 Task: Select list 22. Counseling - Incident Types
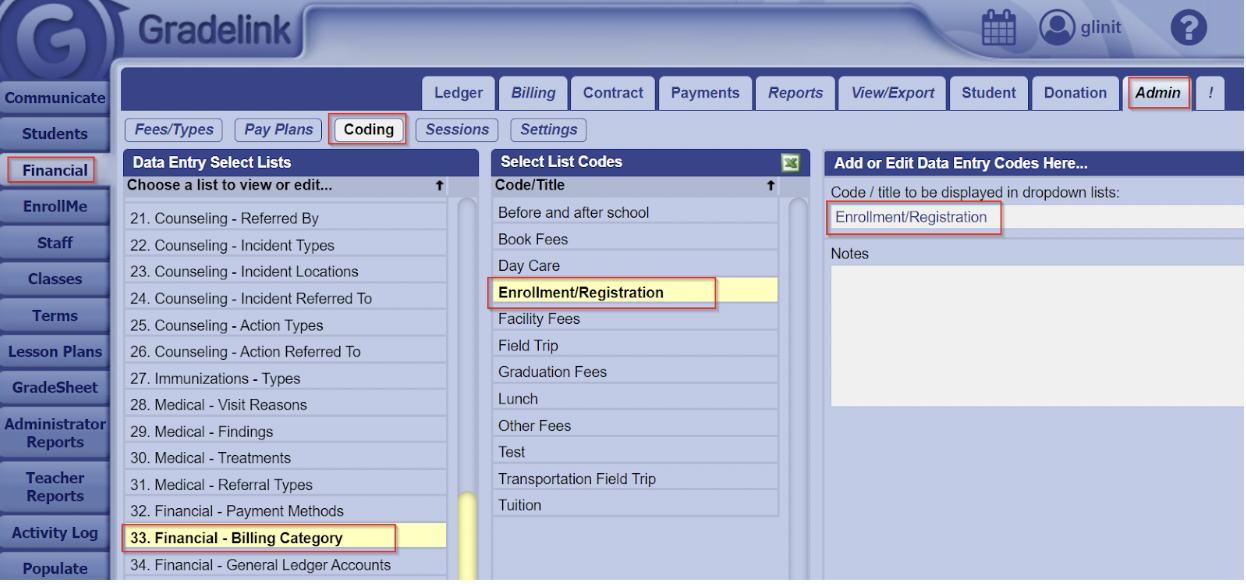click(285, 245)
